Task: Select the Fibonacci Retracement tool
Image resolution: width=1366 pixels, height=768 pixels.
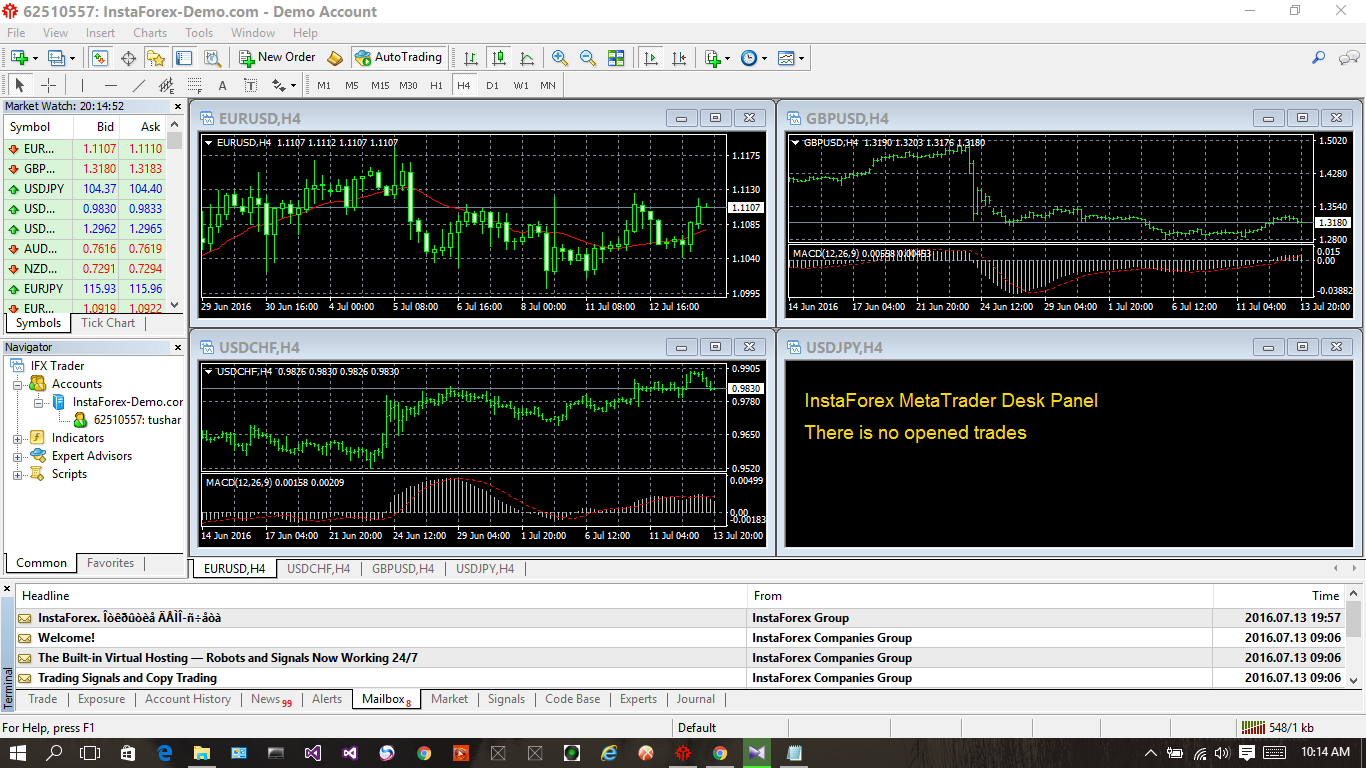Action: pyautogui.click(x=195, y=85)
